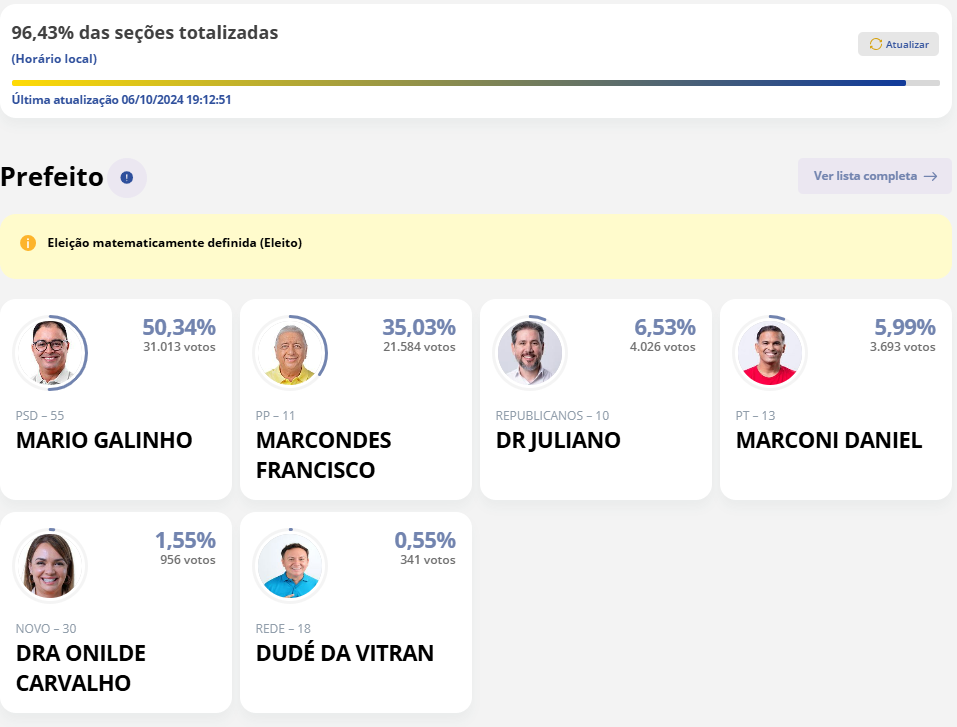The image size is (957, 727).
Task: Click the arrow icon in Ver lista completa
Action: tap(930, 176)
